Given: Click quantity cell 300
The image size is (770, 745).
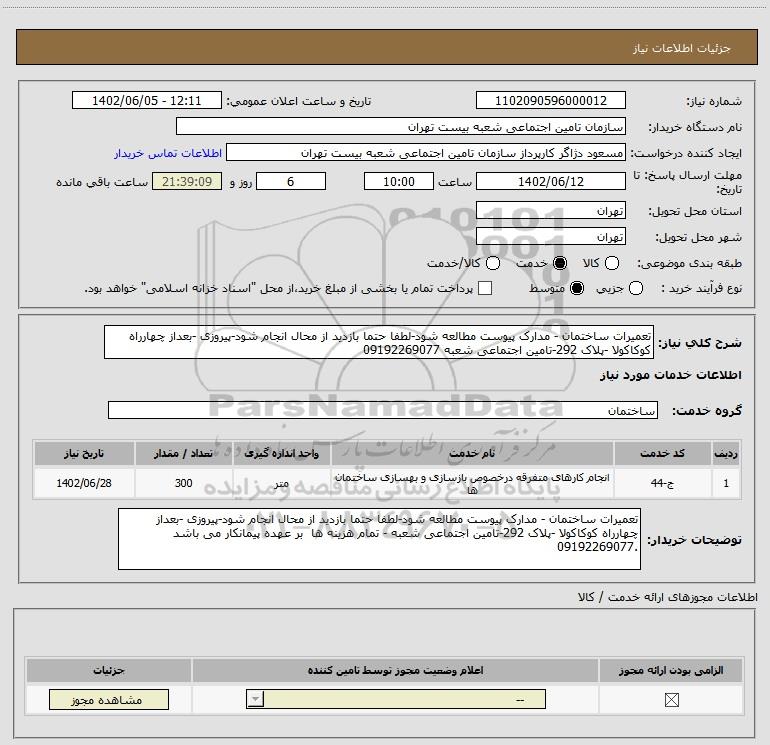Looking at the screenshot, I should [184, 483].
